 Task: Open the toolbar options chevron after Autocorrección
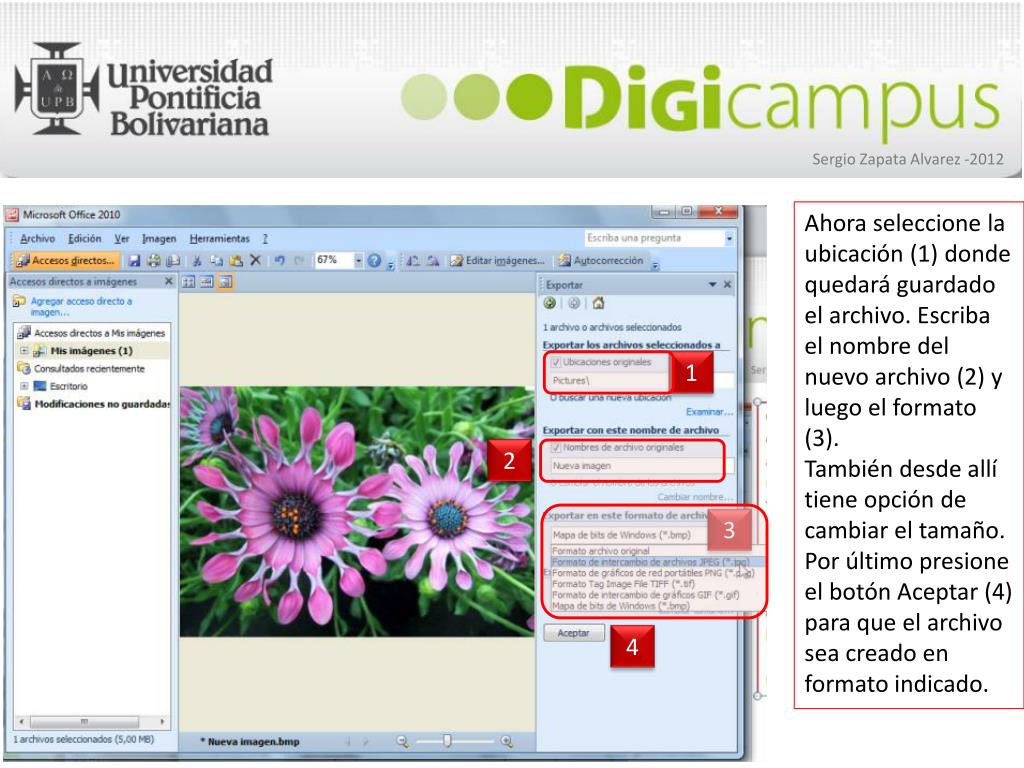point(655,264)
